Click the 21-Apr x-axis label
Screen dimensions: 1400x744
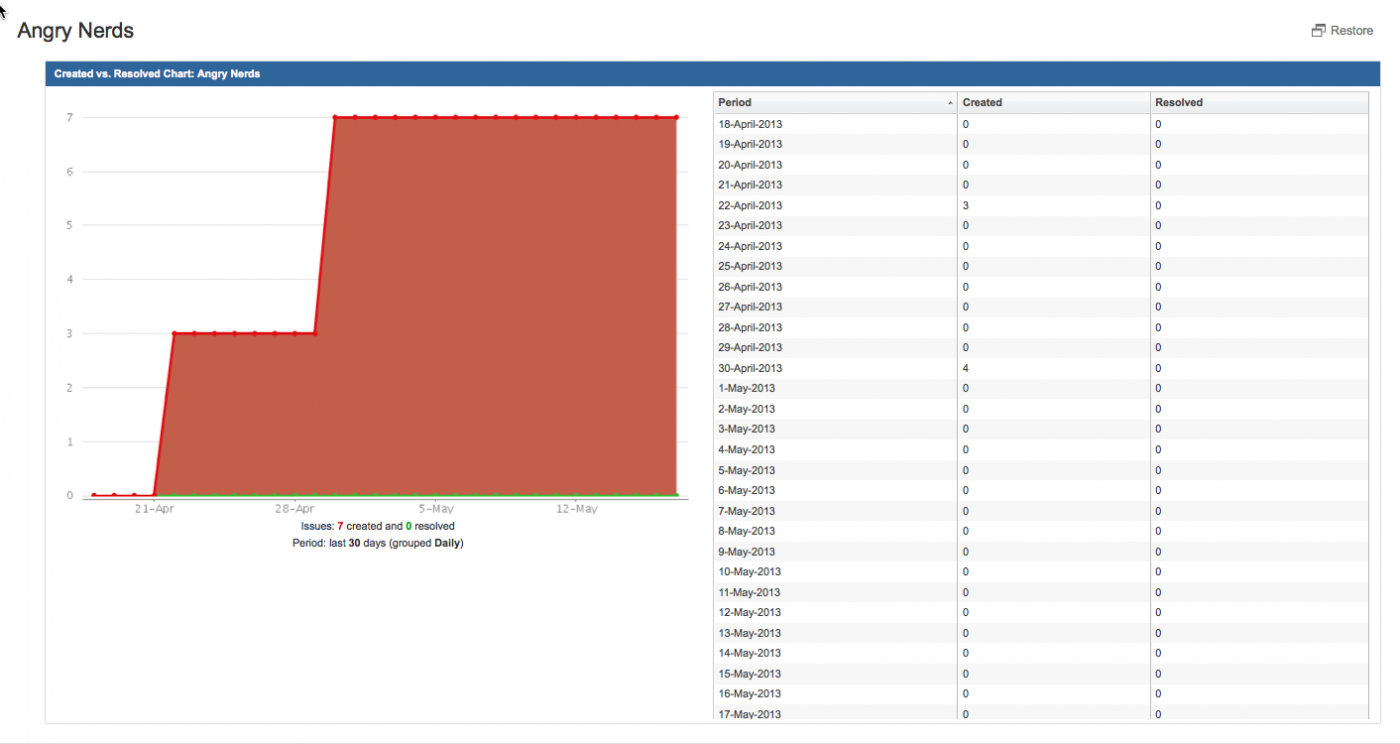tap(154, 509)
